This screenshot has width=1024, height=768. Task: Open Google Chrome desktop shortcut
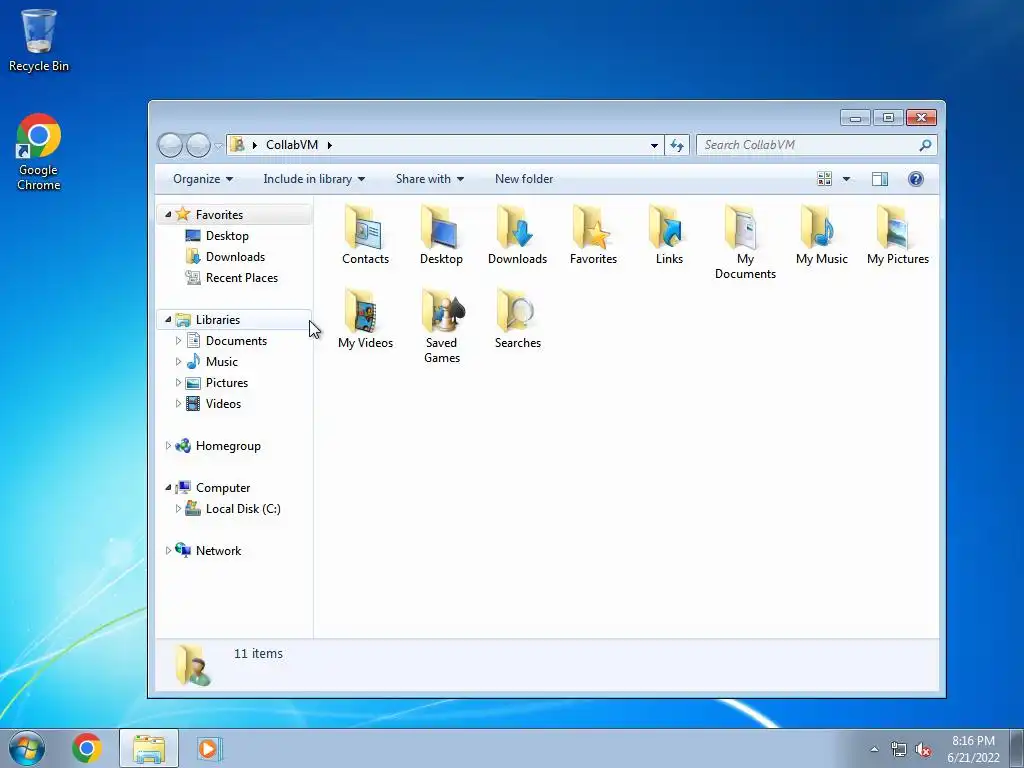[x=39, y=152]
